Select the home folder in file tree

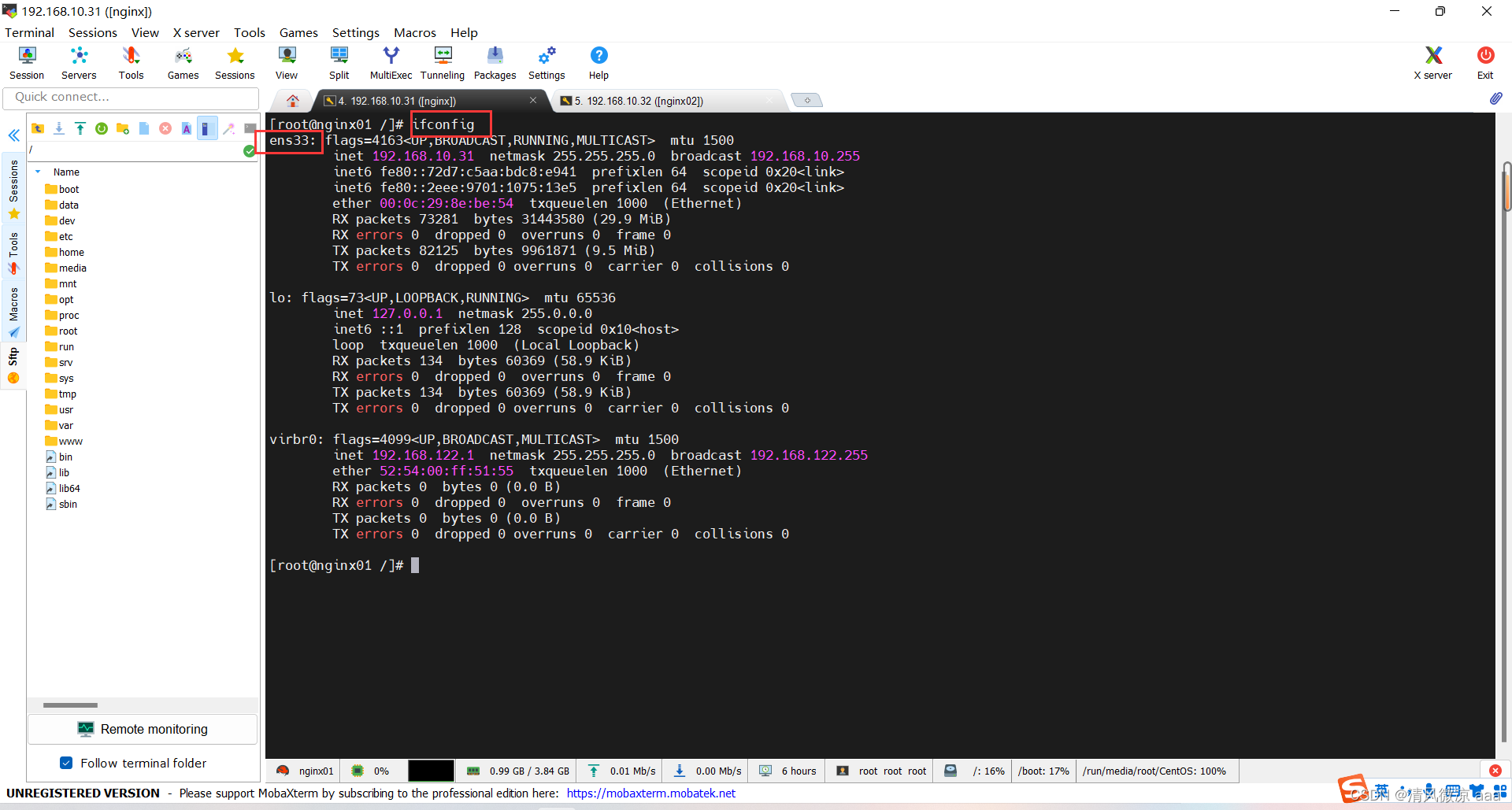[65, 252]
